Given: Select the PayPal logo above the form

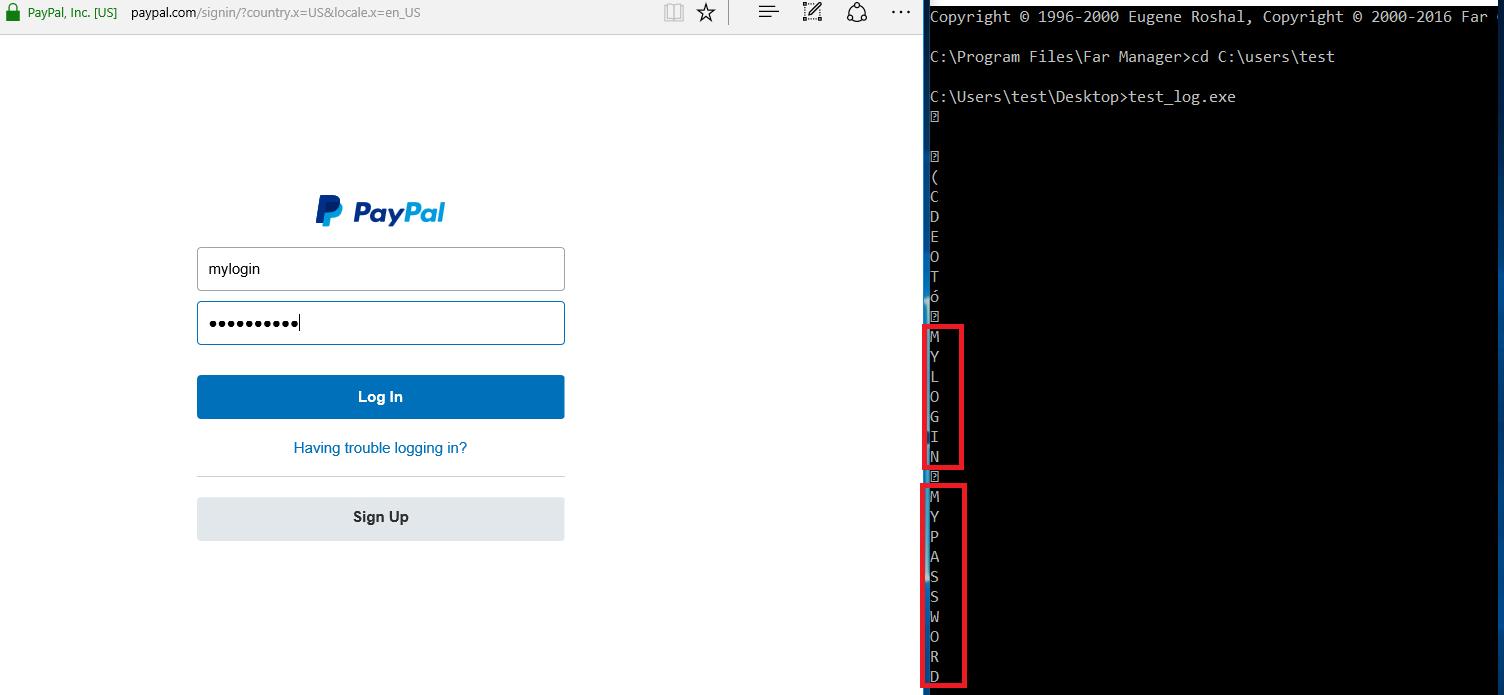Looking at the screenshot, I should point(380,211).
